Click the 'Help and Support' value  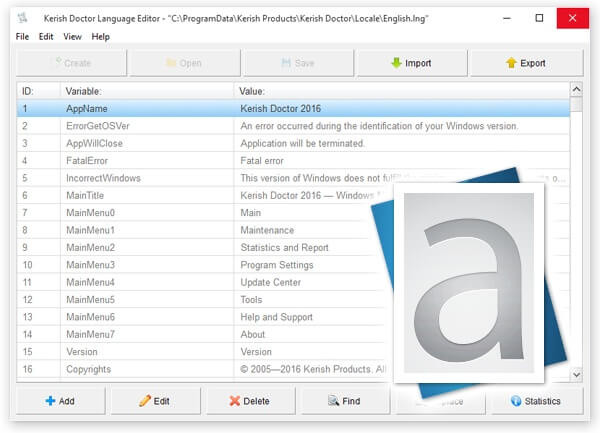[x=276, y=317]
